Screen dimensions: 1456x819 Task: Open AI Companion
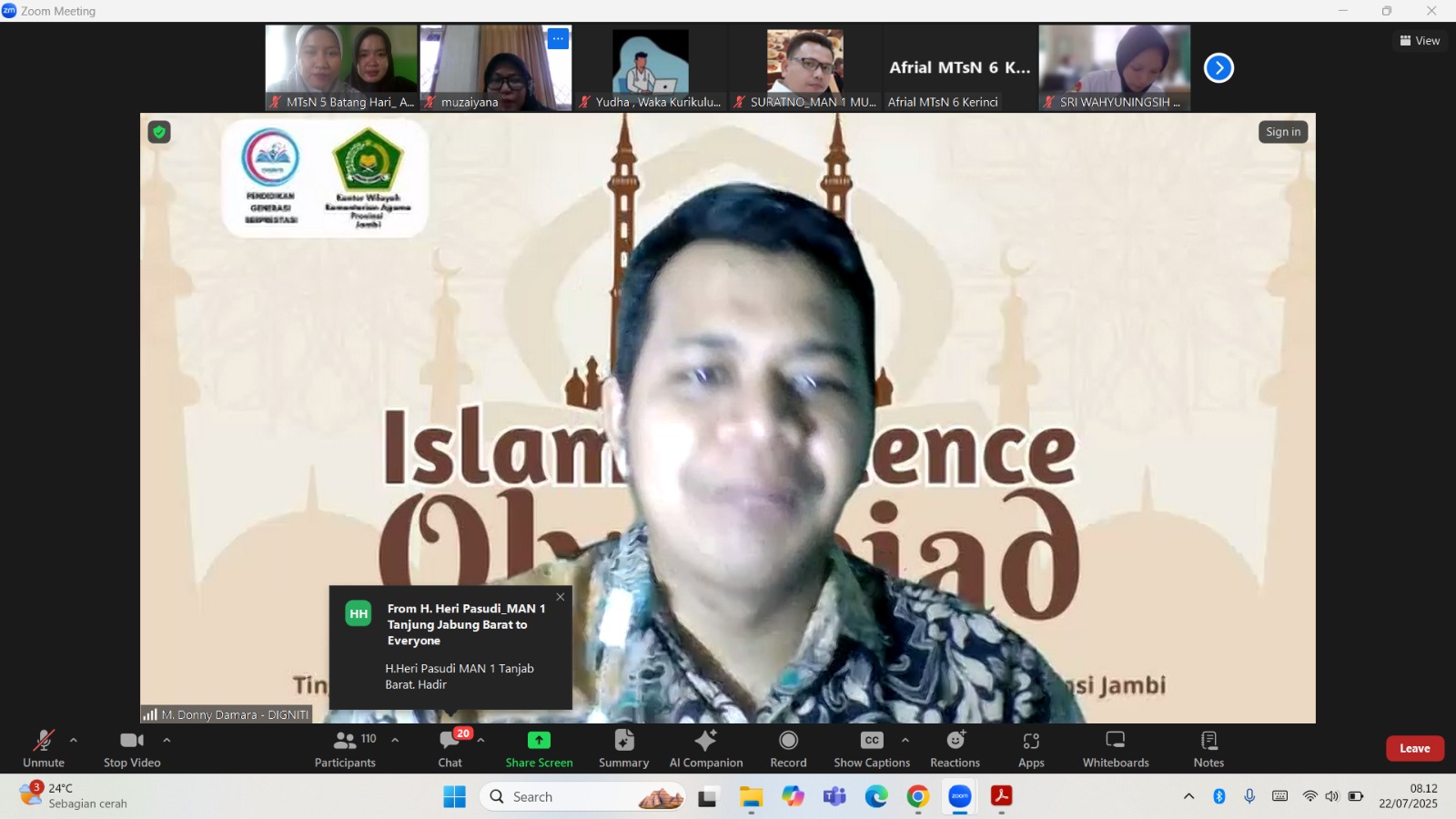click(x=706, y=748)
